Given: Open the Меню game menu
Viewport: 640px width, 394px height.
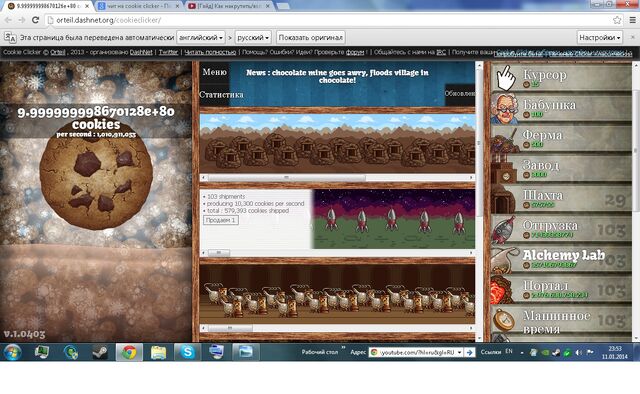Looking at the screenshot, I should pyautogui.click(x=214, y=72).
